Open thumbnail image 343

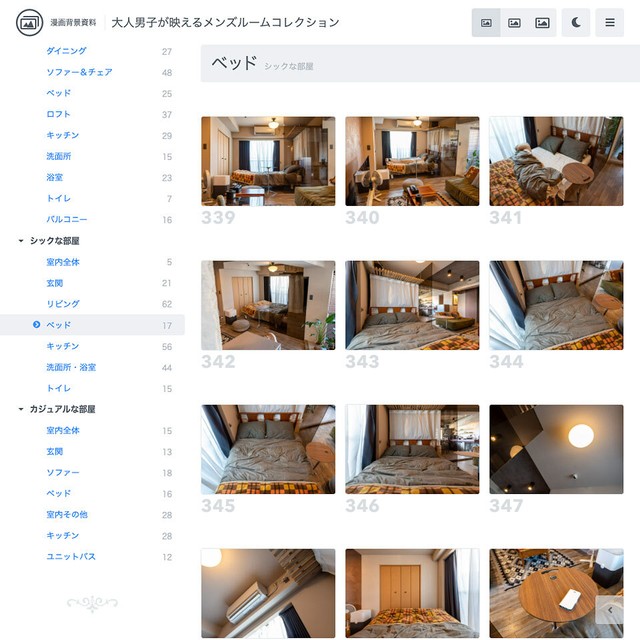(x=412, y=305)
